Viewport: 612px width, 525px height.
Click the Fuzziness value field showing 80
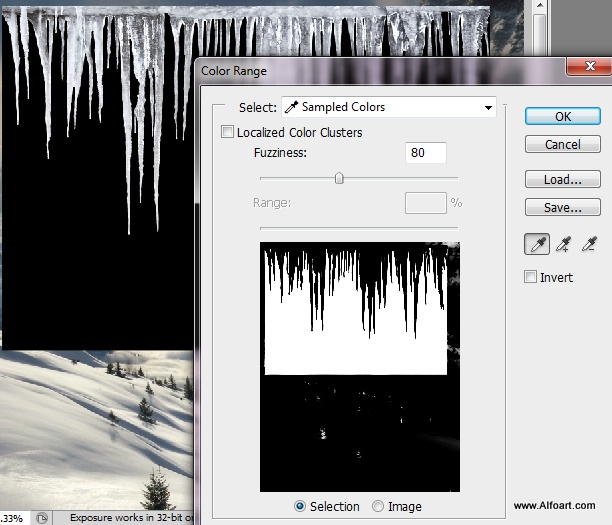pos(425,153)
